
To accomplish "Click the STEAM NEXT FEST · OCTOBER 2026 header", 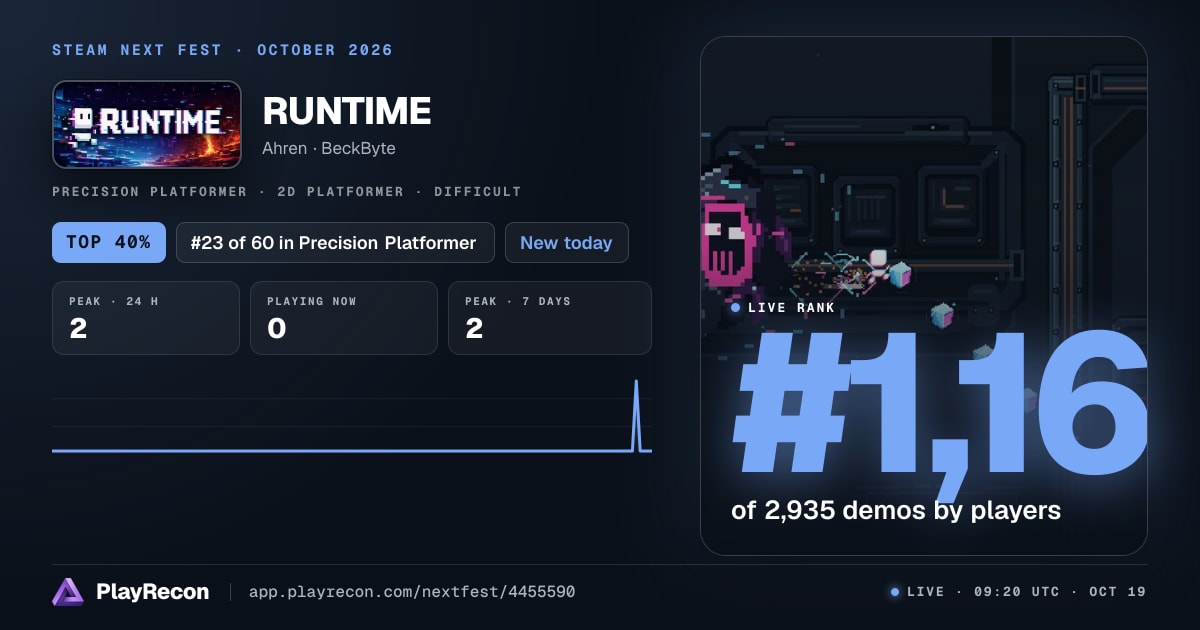I will [222, 50].
